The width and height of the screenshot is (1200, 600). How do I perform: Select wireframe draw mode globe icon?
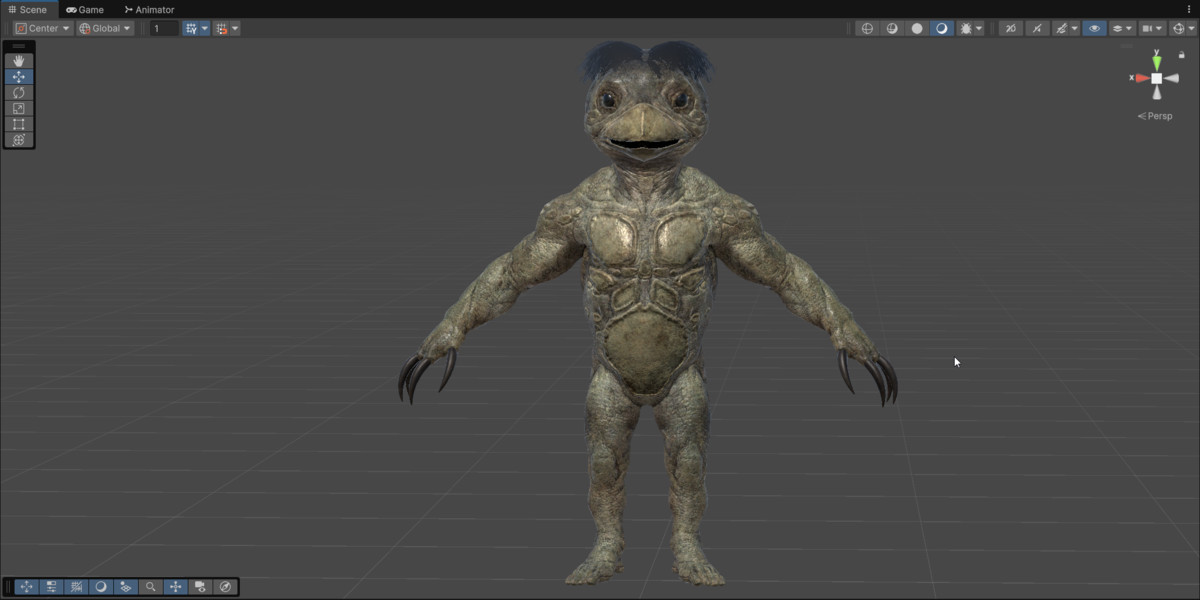867,28
